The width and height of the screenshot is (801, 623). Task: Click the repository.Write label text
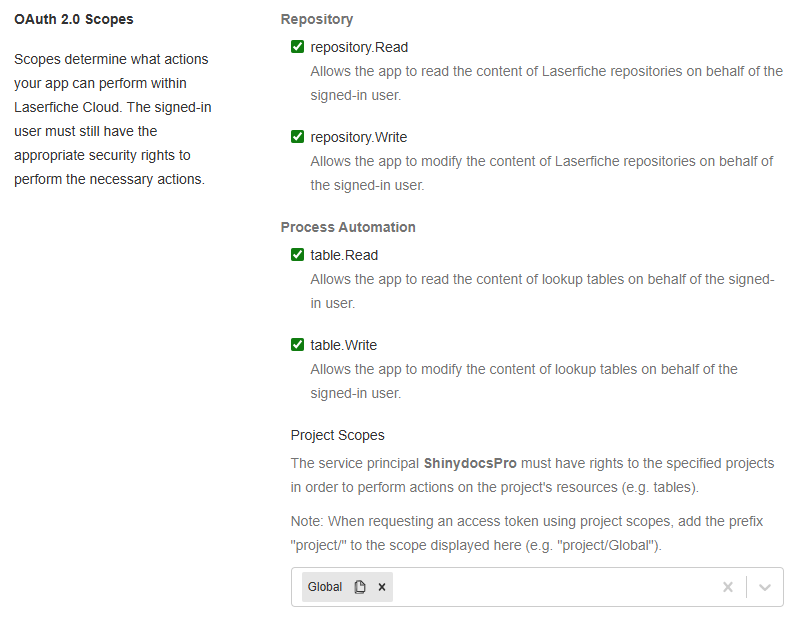point(359,137)
